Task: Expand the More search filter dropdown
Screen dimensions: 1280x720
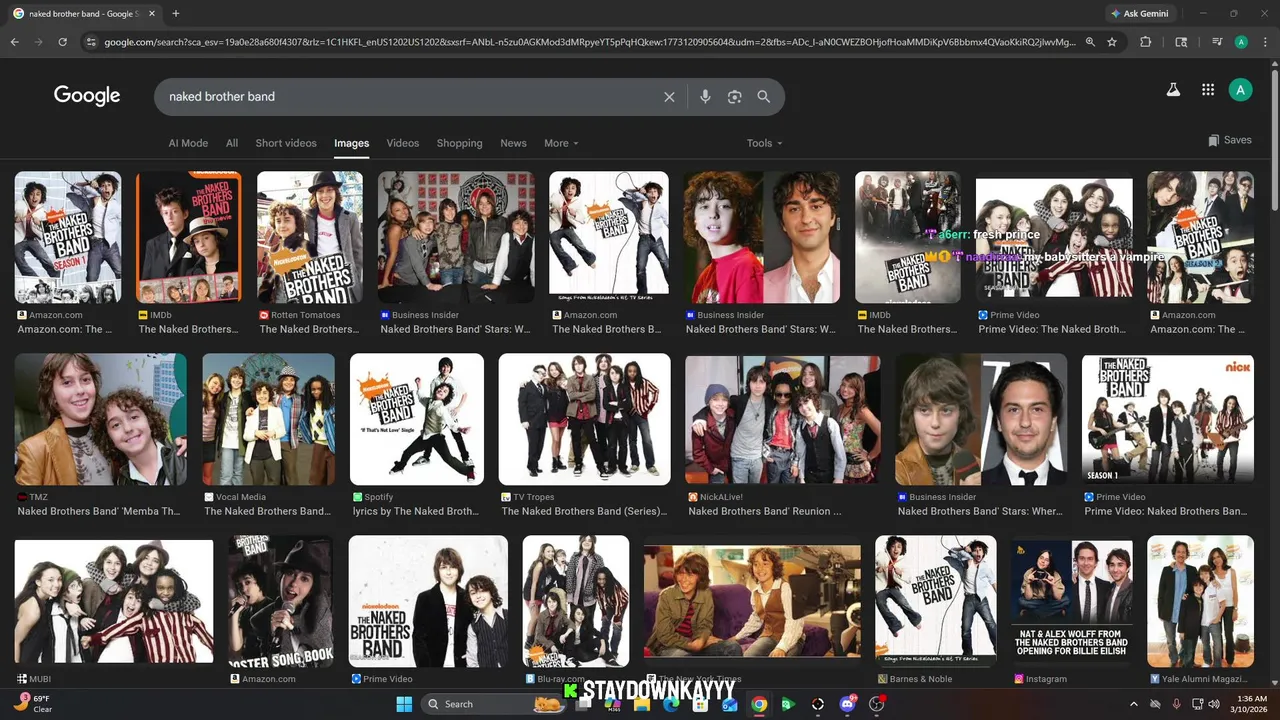Action: [561, 143]
